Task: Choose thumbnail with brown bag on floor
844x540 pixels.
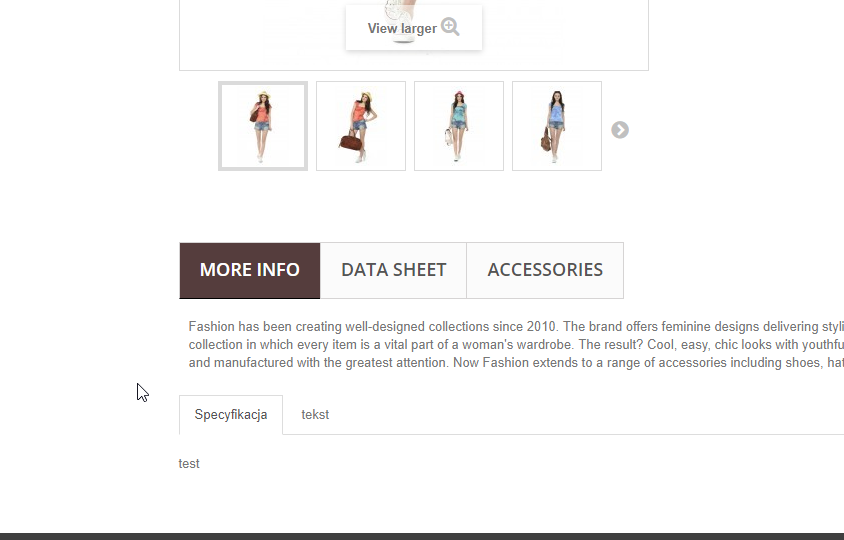Action: [361, 126]
